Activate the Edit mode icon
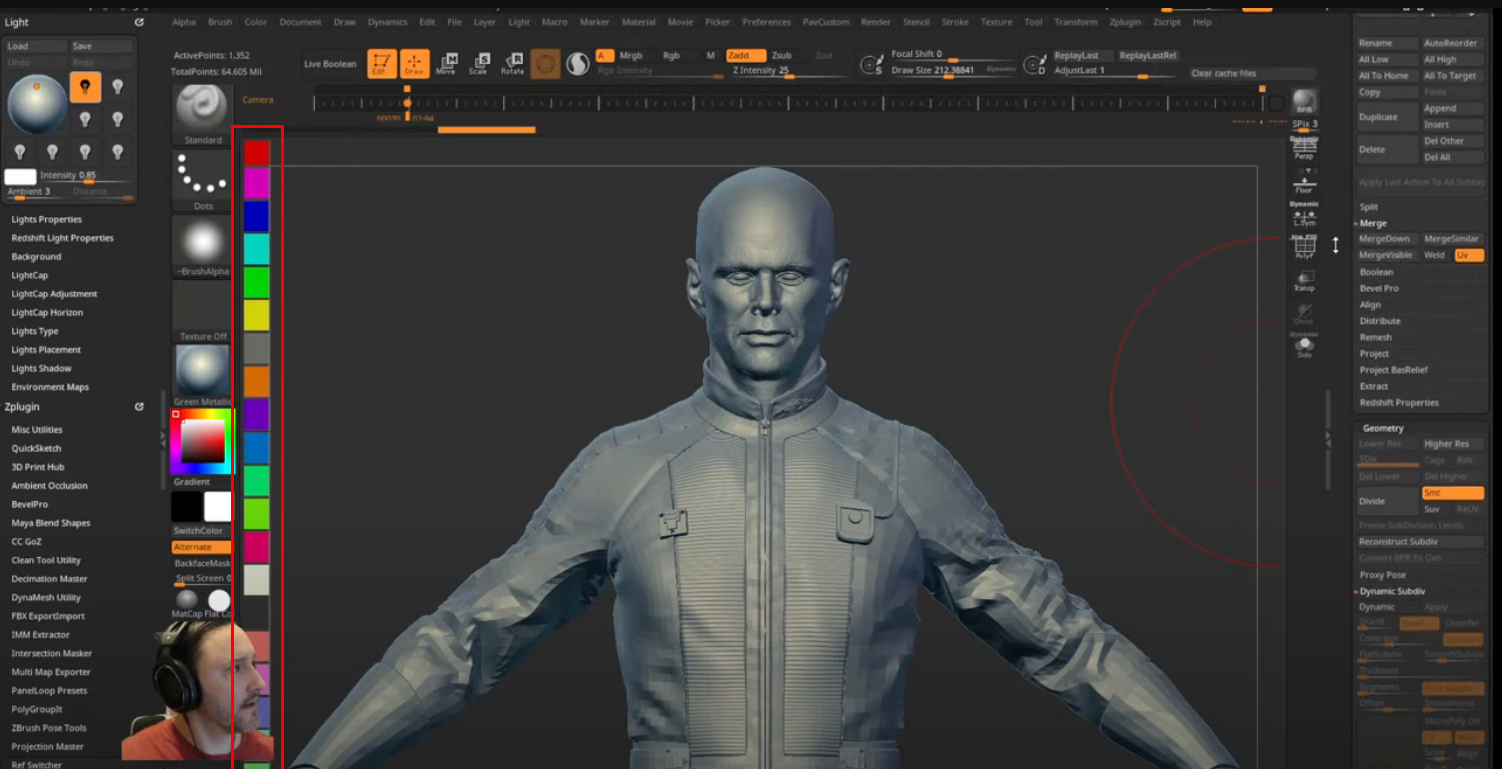Screen dimensions: 1502x769 381,64
